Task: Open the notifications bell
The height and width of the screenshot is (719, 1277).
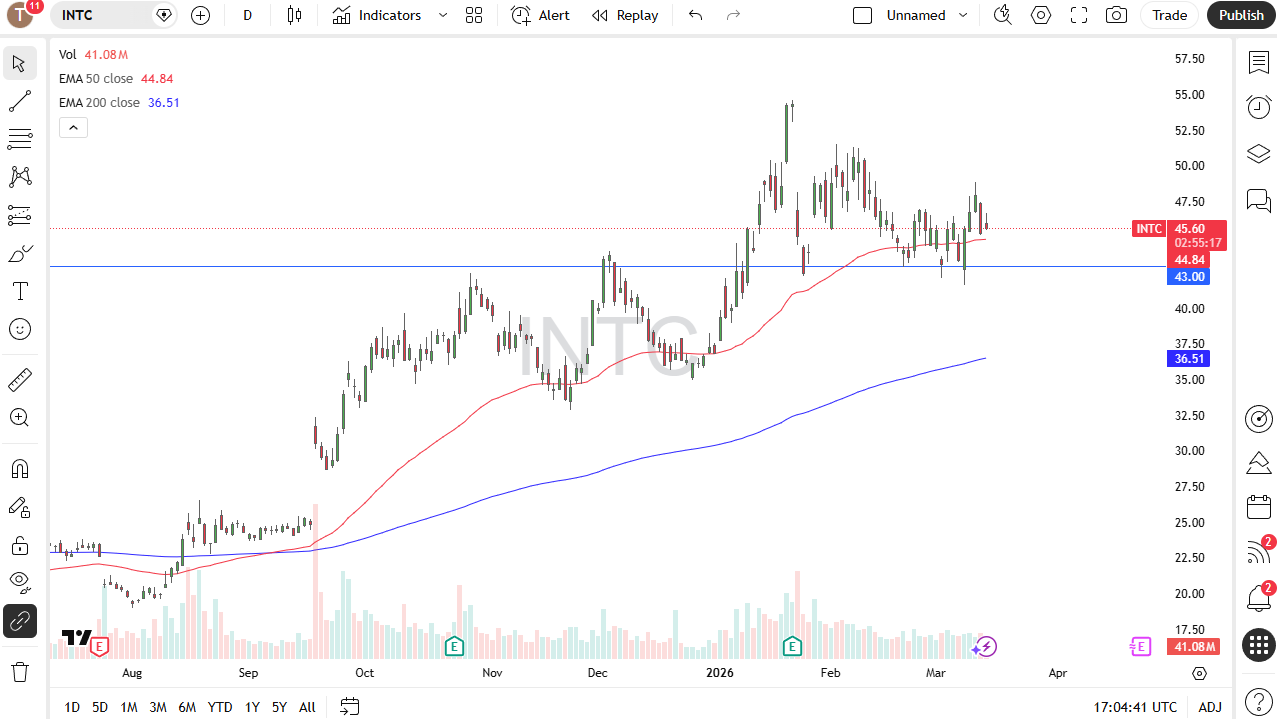Action: [1258, 598]
